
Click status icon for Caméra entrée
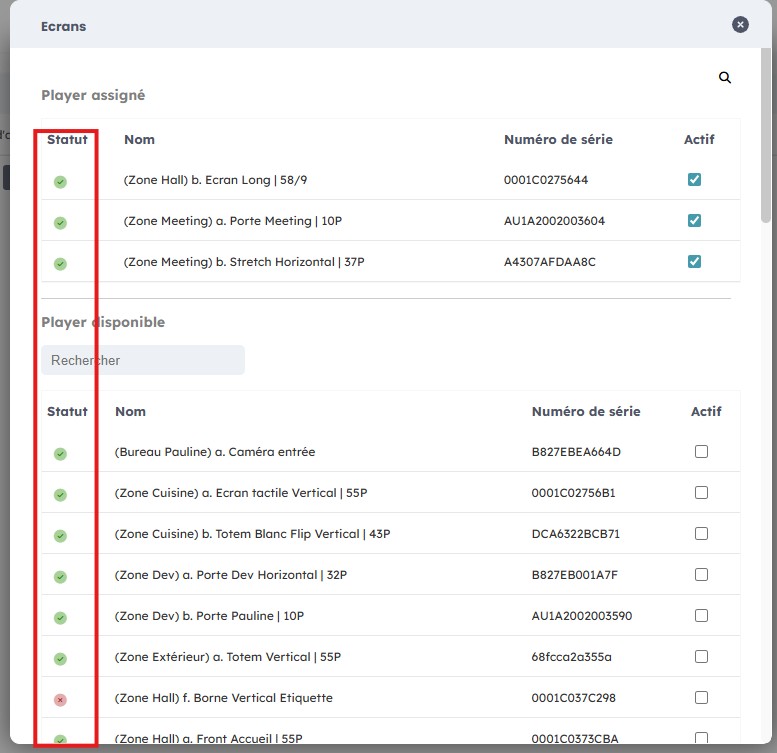60,453
